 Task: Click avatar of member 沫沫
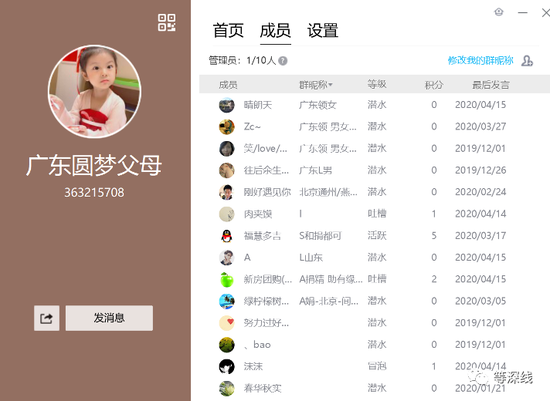click(x=227, y=367)
